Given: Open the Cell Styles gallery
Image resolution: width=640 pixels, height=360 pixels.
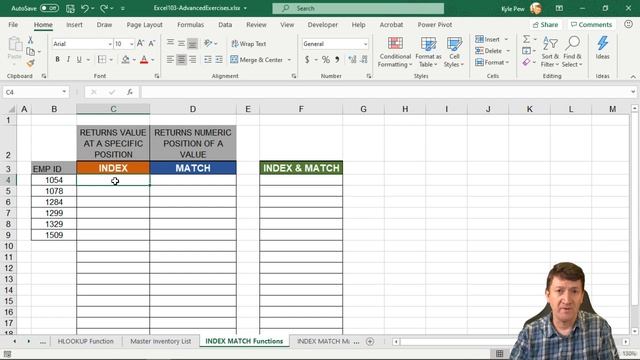Looking at the screenshot, I should coord(454,52).
